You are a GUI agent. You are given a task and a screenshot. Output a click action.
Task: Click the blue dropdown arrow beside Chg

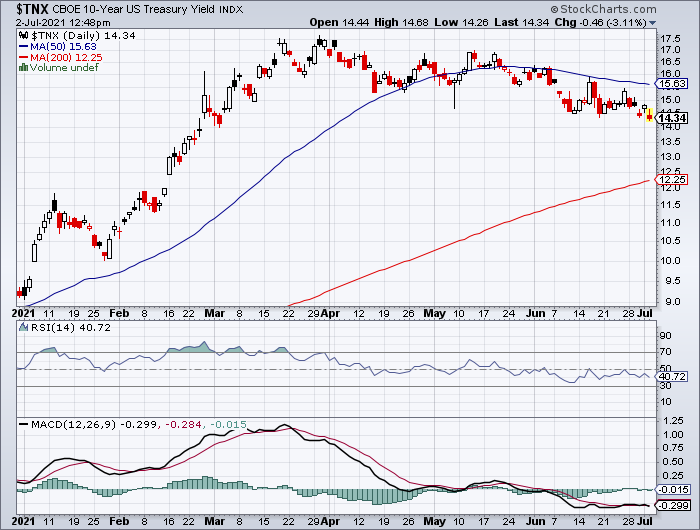click(x=652, y=23)
